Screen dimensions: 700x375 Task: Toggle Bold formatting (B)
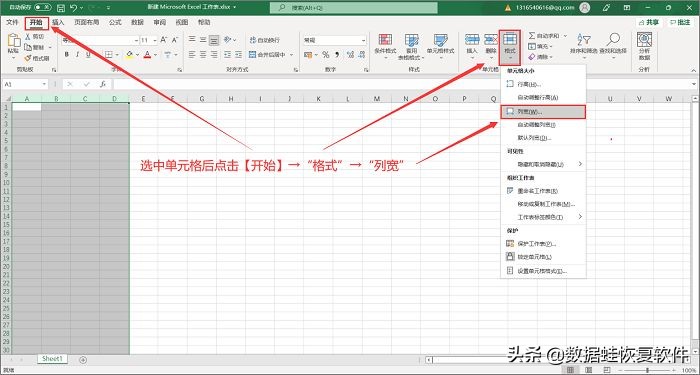coord(67,54)
